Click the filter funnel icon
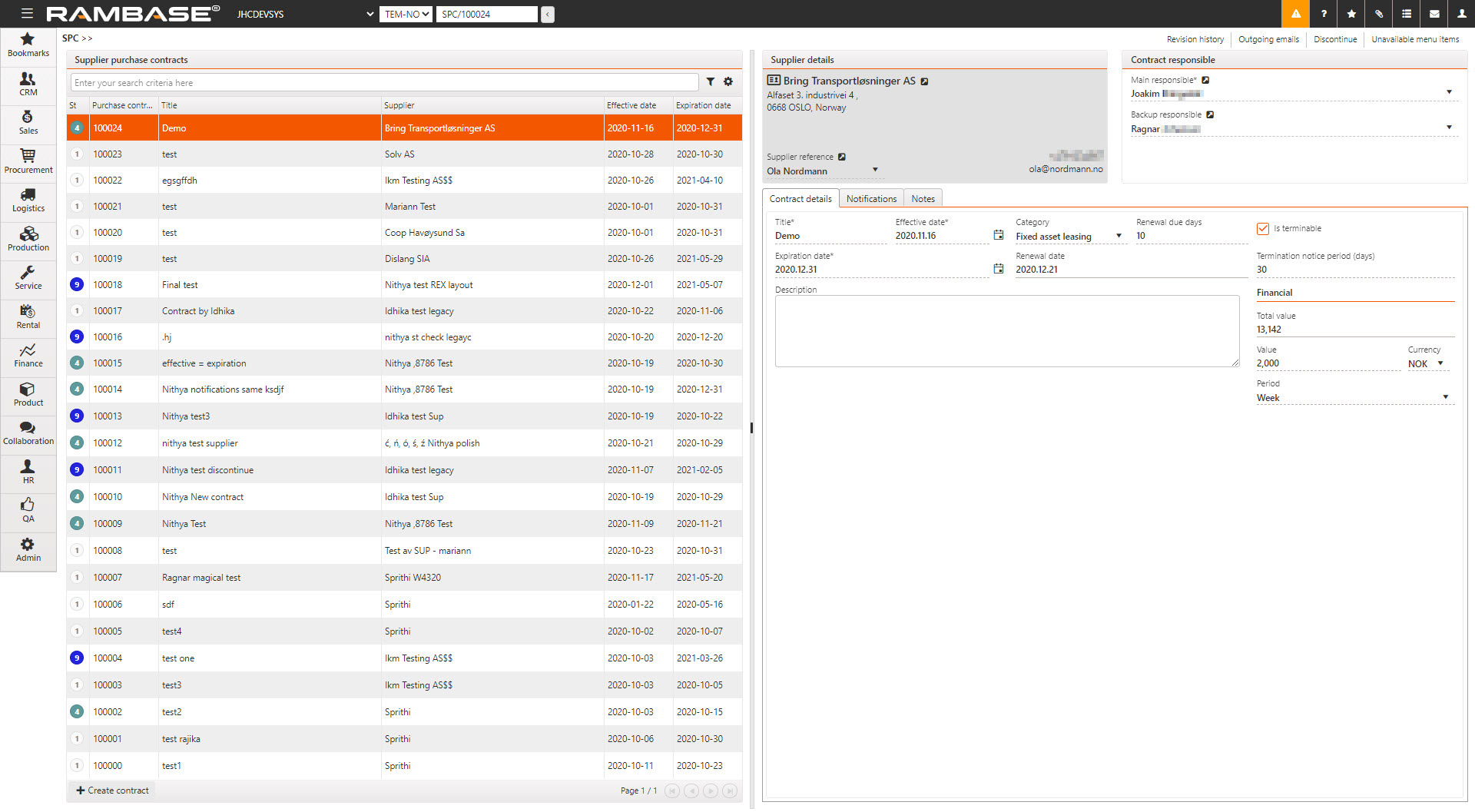 [x=711, y=82]
